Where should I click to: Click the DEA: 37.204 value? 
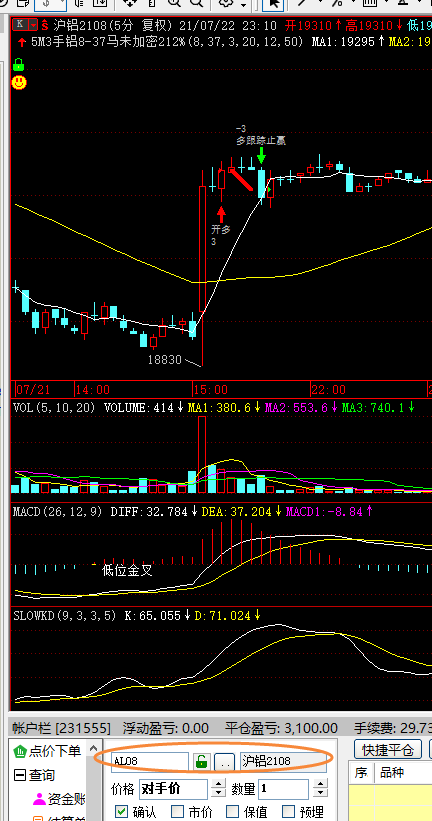pyautogui.click(x=237, y=512)
